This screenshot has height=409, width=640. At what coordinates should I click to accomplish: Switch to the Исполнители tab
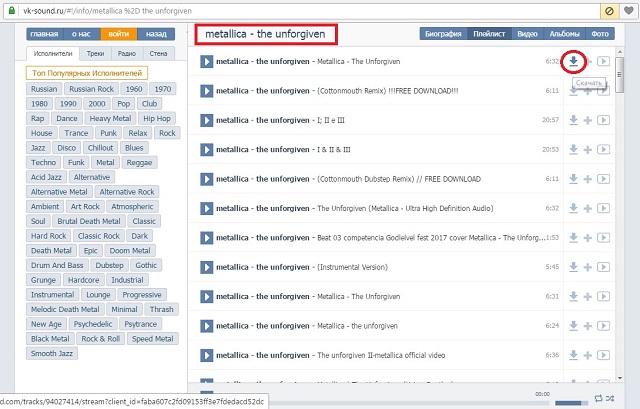[x=53, y=53]
